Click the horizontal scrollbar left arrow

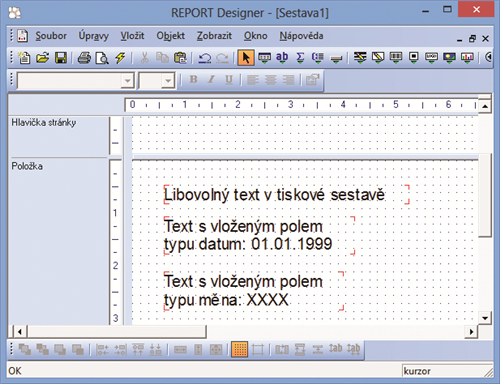pos(20,332)
